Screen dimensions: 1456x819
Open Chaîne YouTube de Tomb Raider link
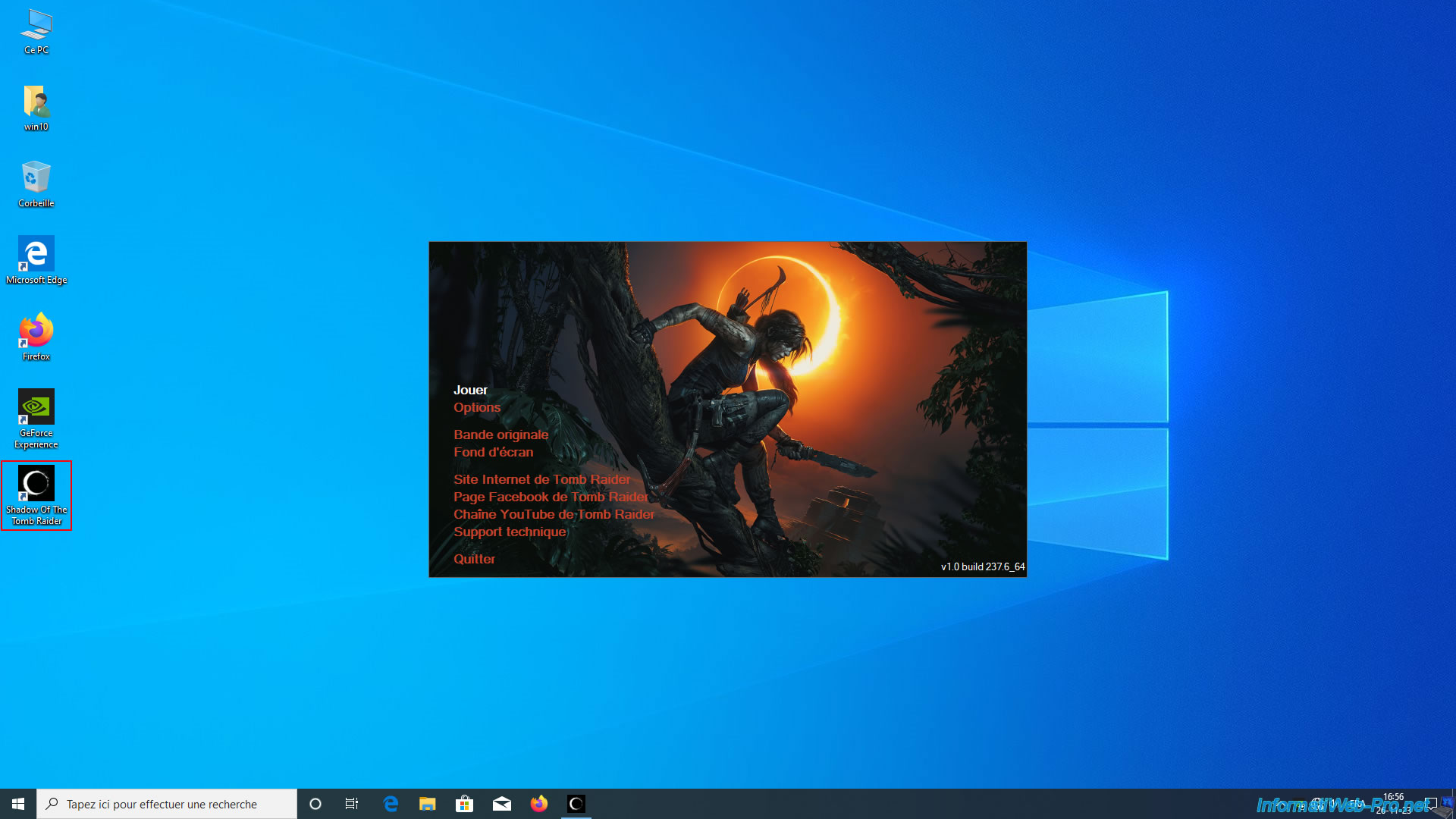pyautogui.click(x=554, y=514)
